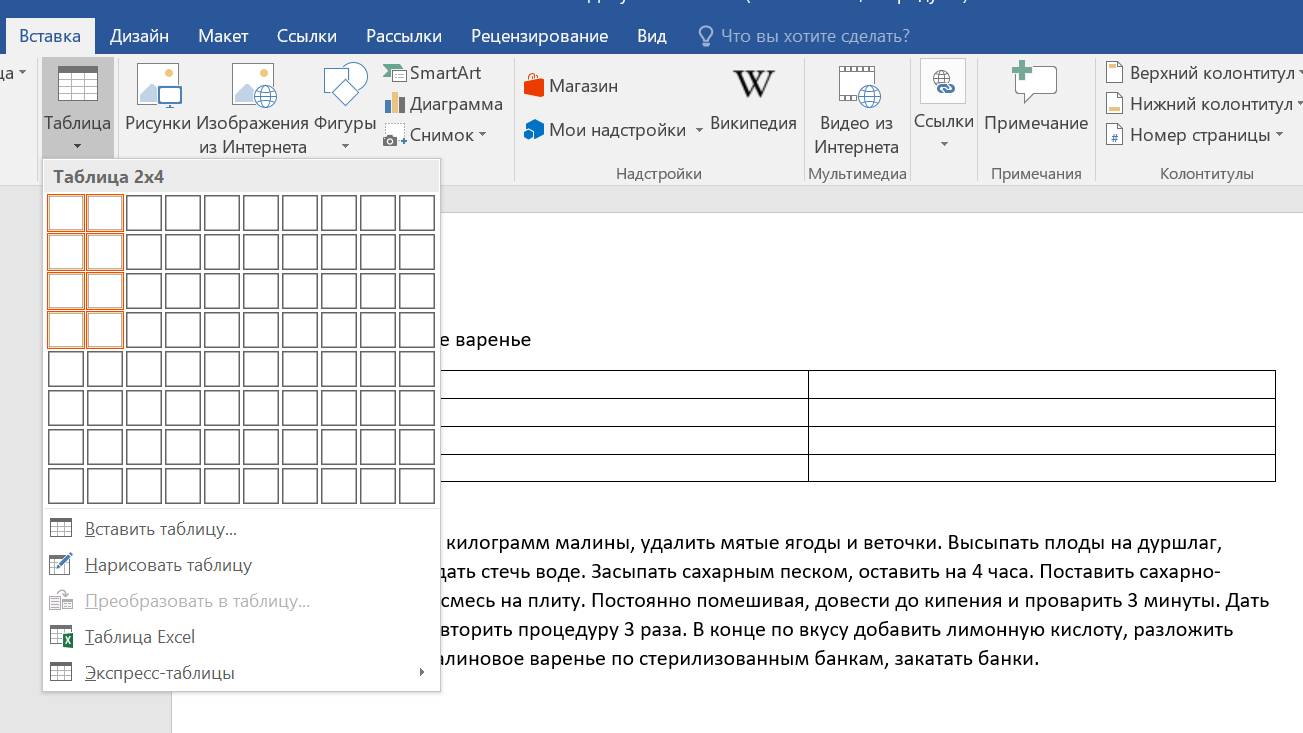Click the highlighted 2x4 grid cell
This screenshot has width=1303, height=733.
pos(105,330)
